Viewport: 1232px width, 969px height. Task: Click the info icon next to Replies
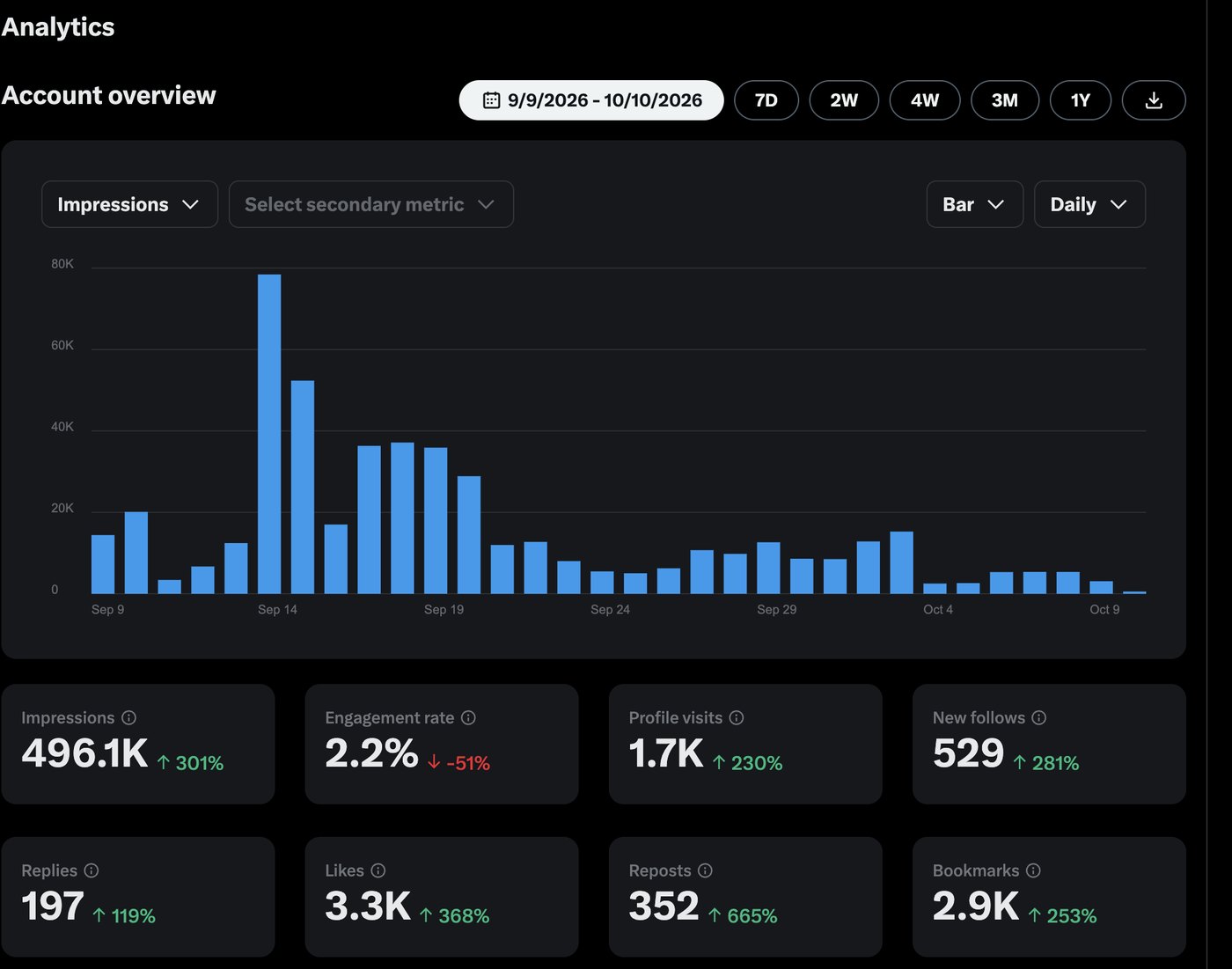tap(92, 870)
